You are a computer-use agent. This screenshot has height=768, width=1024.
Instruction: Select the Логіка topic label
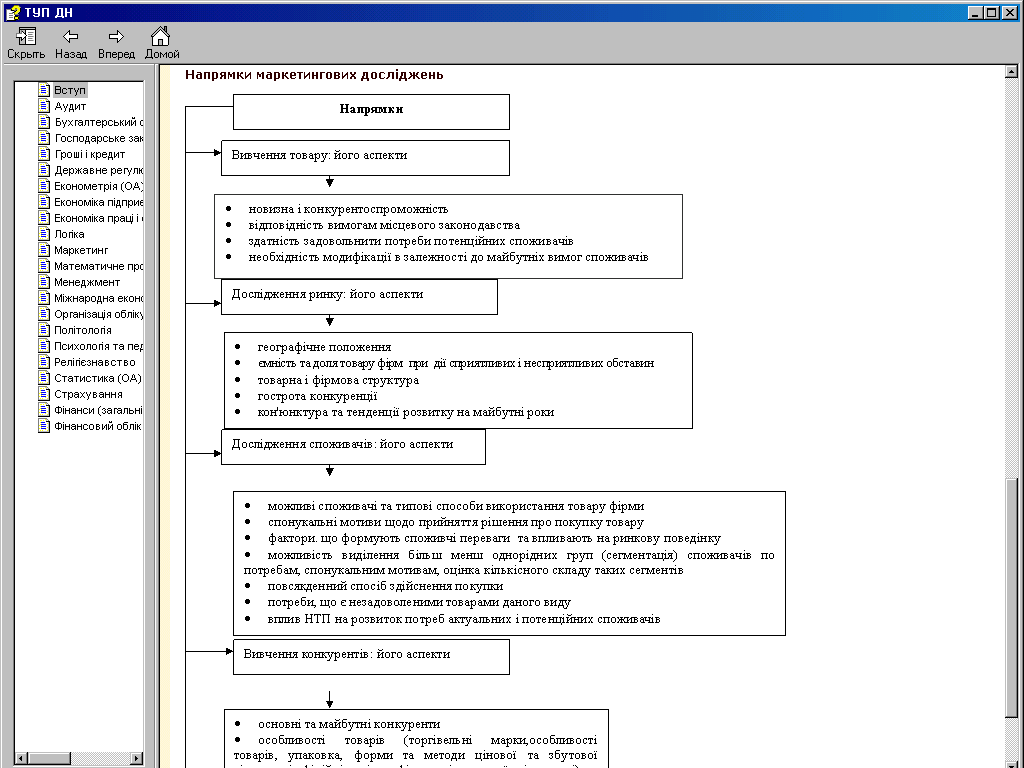[x=69, y=234]
